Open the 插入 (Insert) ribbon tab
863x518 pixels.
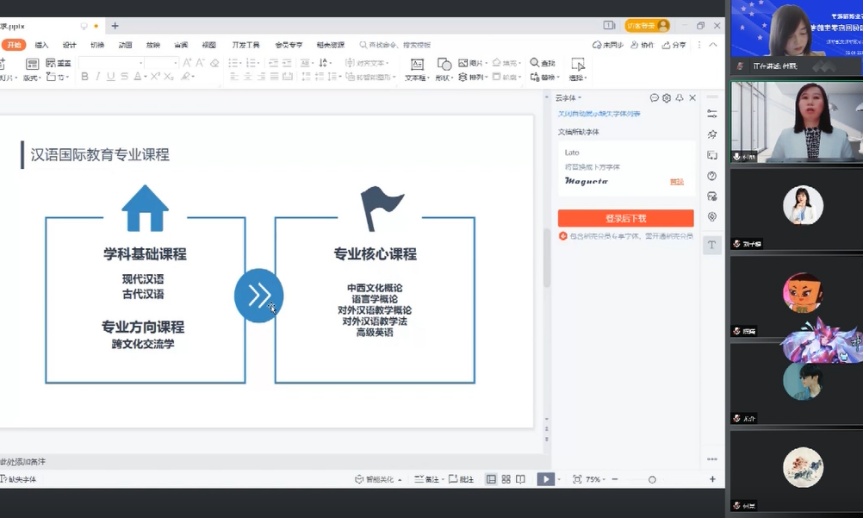click(41, 45)
